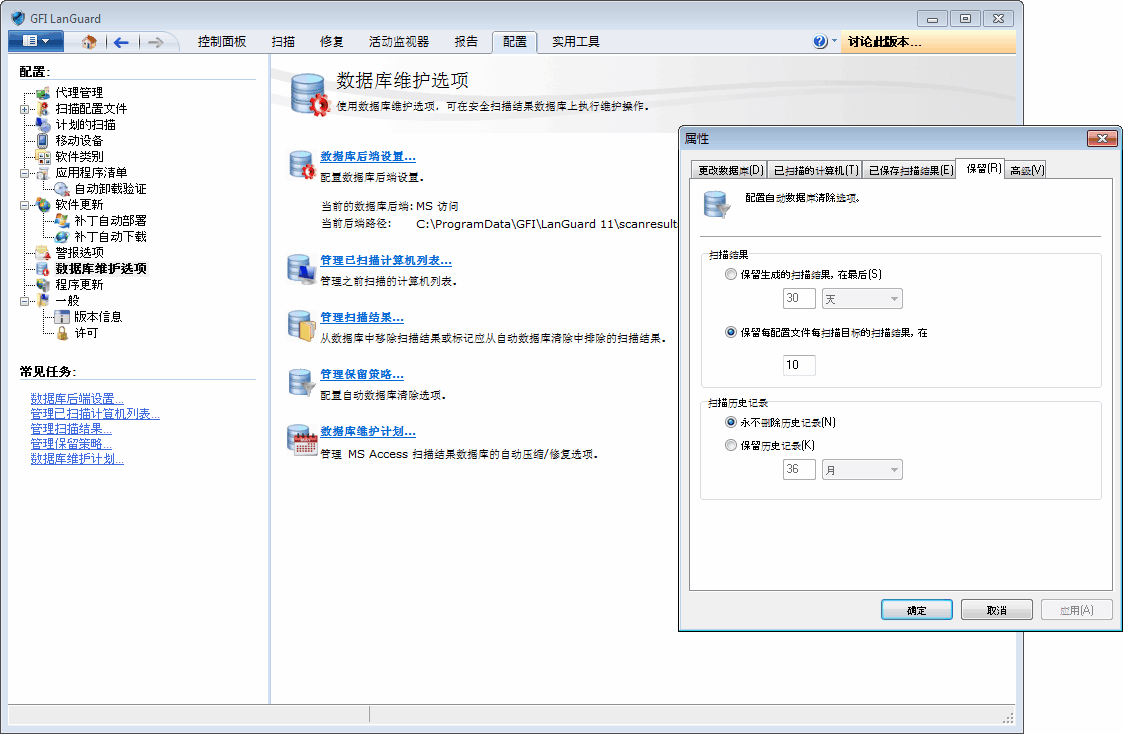Go back with the blue left arrow
The width and height of the screenshot is (1123, 734).
(121, 42)
